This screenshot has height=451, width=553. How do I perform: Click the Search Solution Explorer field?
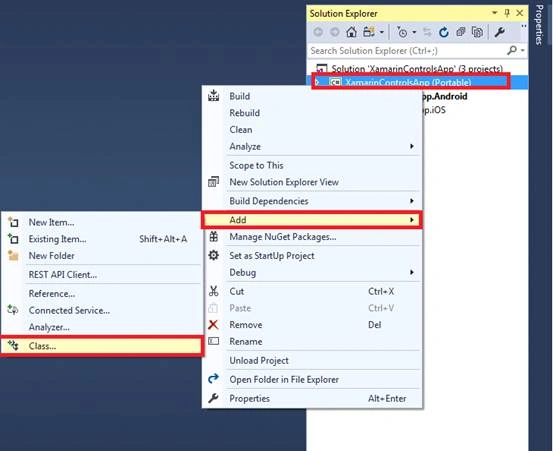(x=406, y=51)
